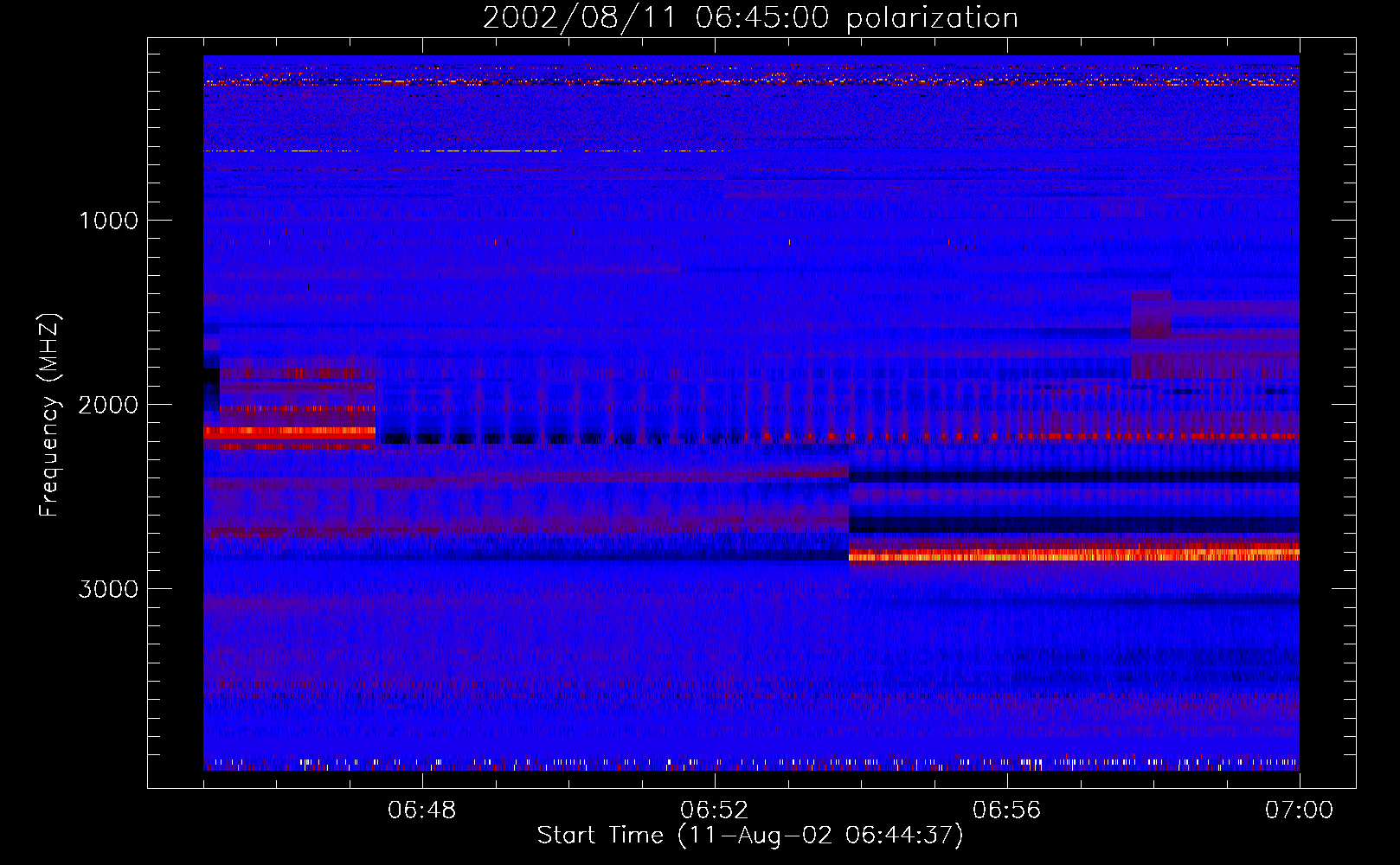
Task: Select the '2000' frequency axis label
Action: 109,405
